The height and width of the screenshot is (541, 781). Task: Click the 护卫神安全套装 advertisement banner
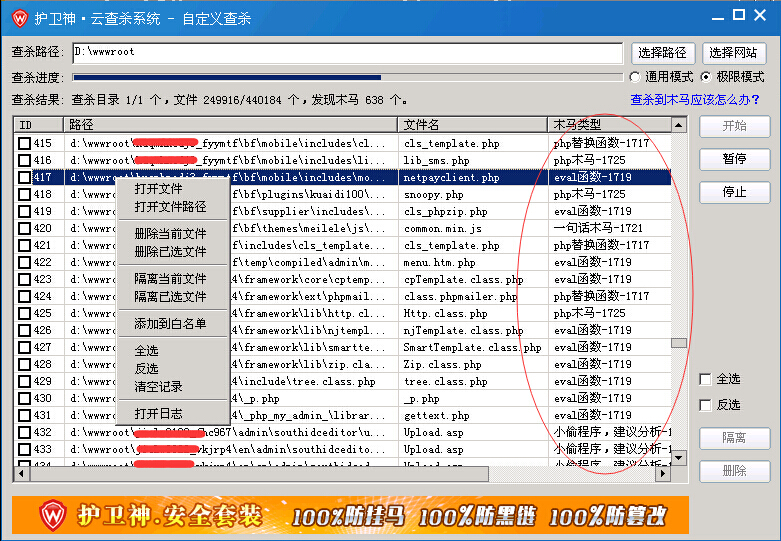pyautogui.click(x=350, y=515)
